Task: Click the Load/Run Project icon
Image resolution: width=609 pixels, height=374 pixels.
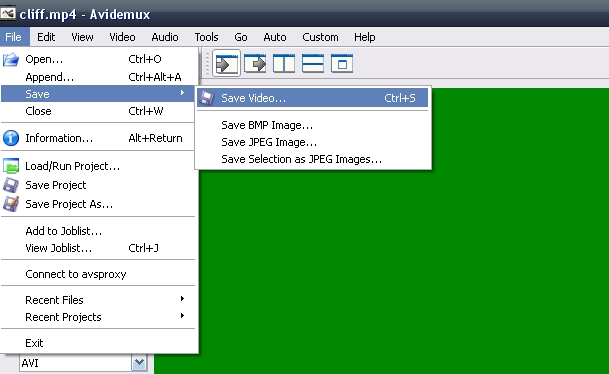Action: [x=11, y=166]
